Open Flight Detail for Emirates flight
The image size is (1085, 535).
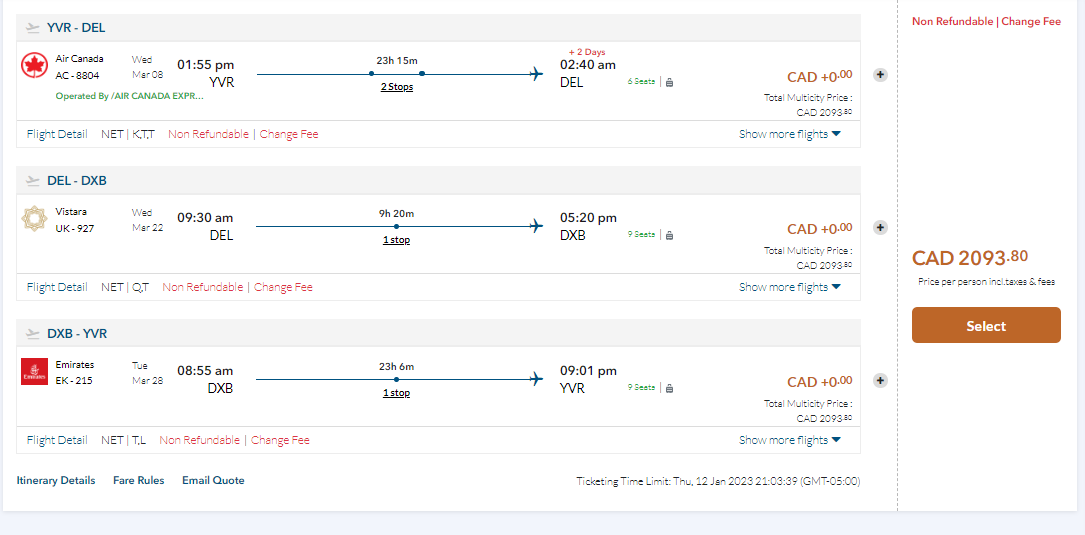pos(57,440)
